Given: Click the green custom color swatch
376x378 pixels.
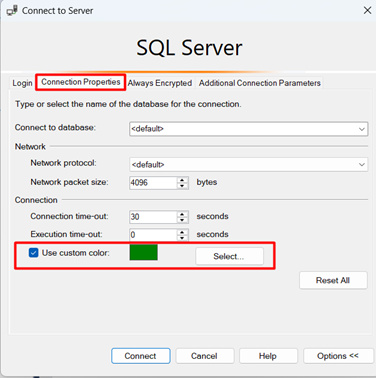Looking at the screenshot, I should pos(143,252).
